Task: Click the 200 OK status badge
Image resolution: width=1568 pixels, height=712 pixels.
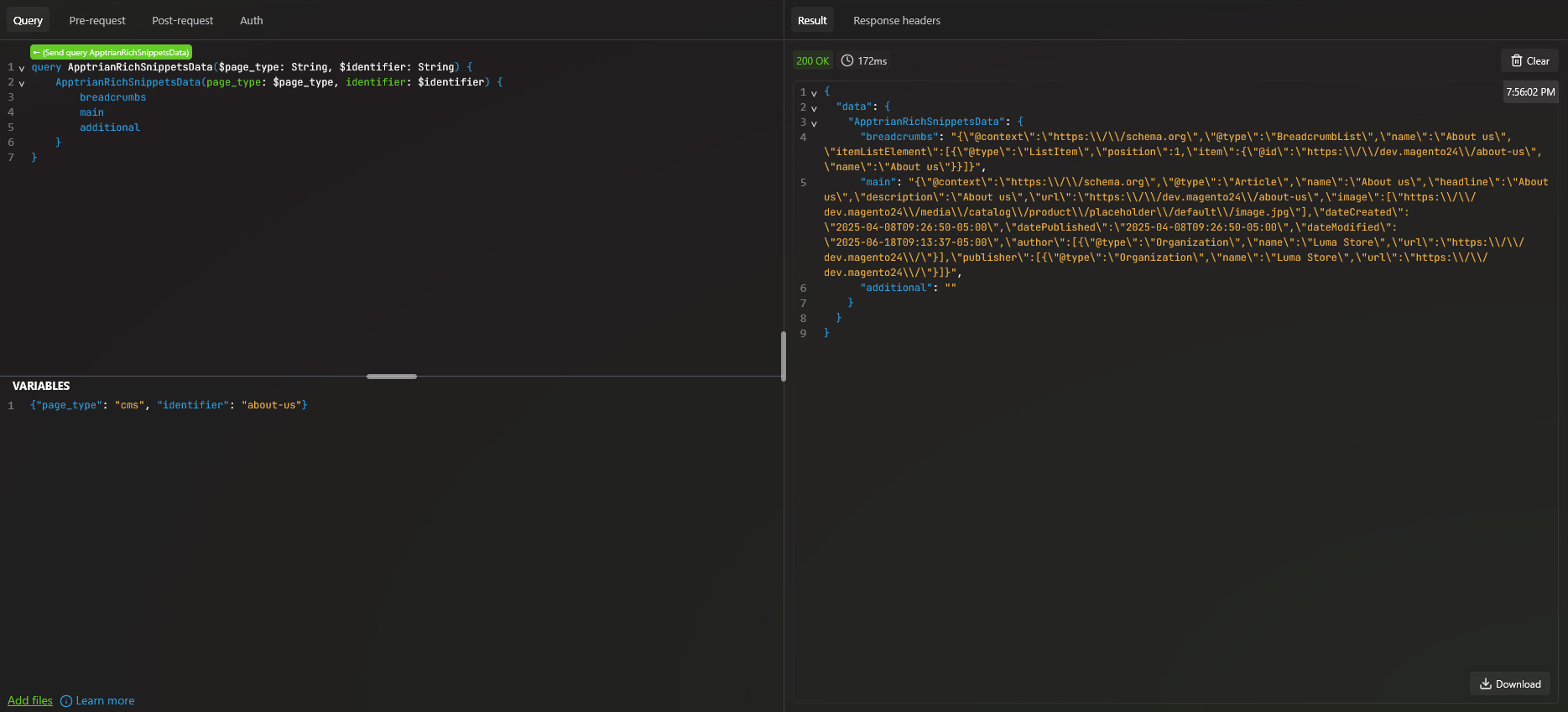Action: (x=812, y=60)
